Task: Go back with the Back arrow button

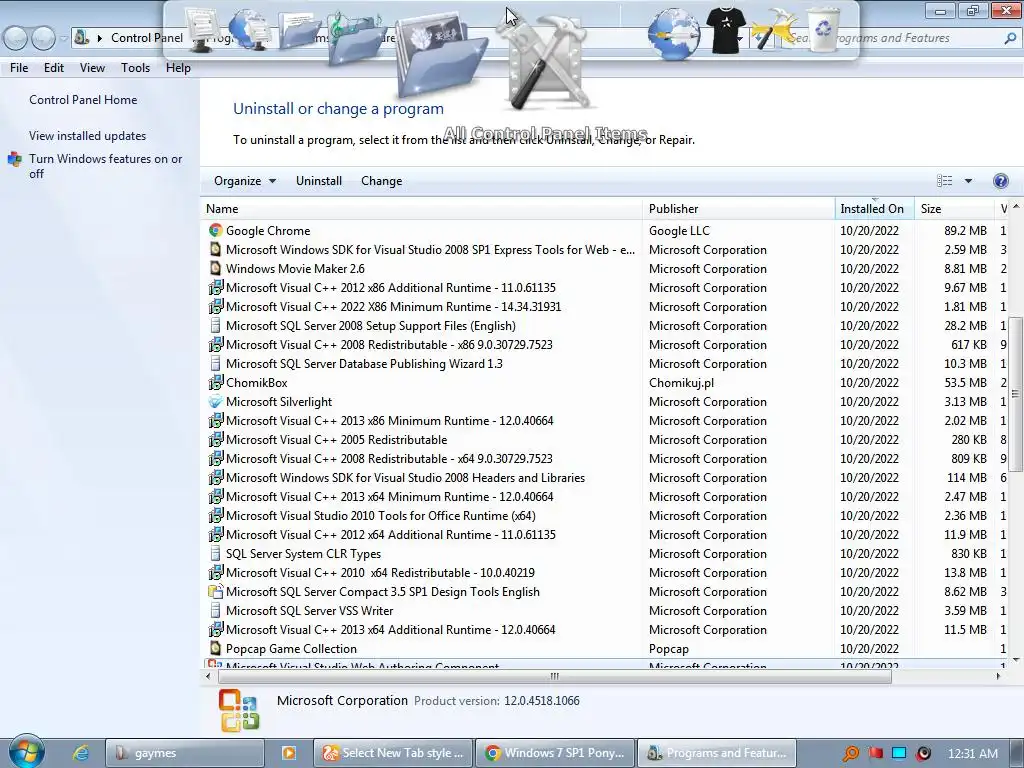Action: (x=16, y=38)
